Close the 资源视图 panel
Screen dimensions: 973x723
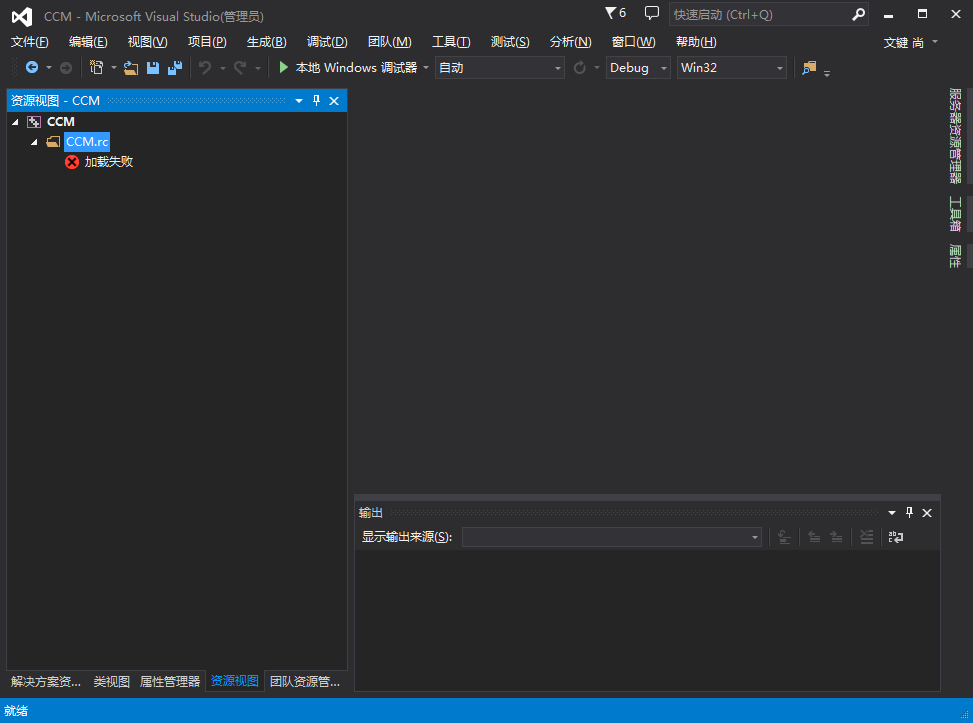point(334,101)
